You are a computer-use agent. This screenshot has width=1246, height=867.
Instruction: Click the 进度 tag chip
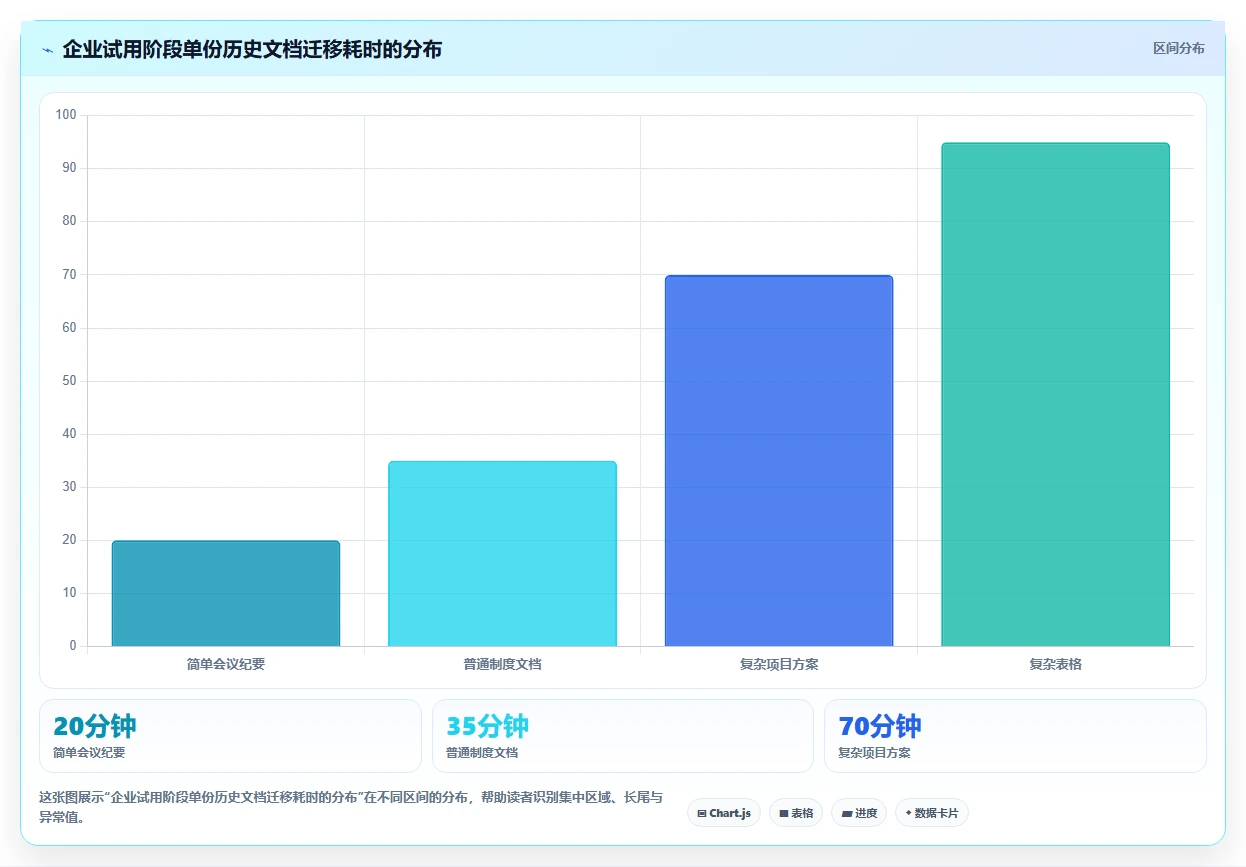click(859, 813)
